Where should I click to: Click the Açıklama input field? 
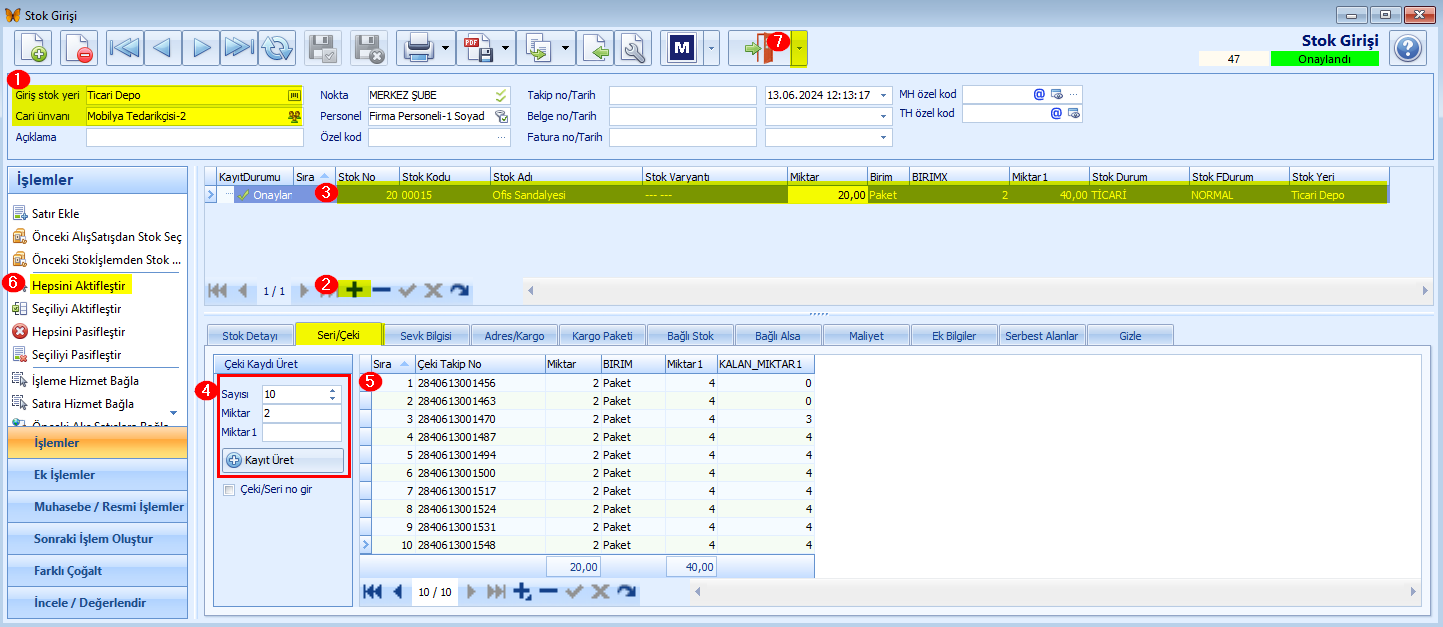pyautogui.click(x=194, y=137)
